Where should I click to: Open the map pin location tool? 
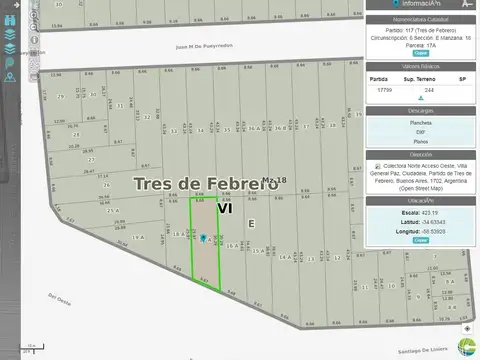coord(10,77)
